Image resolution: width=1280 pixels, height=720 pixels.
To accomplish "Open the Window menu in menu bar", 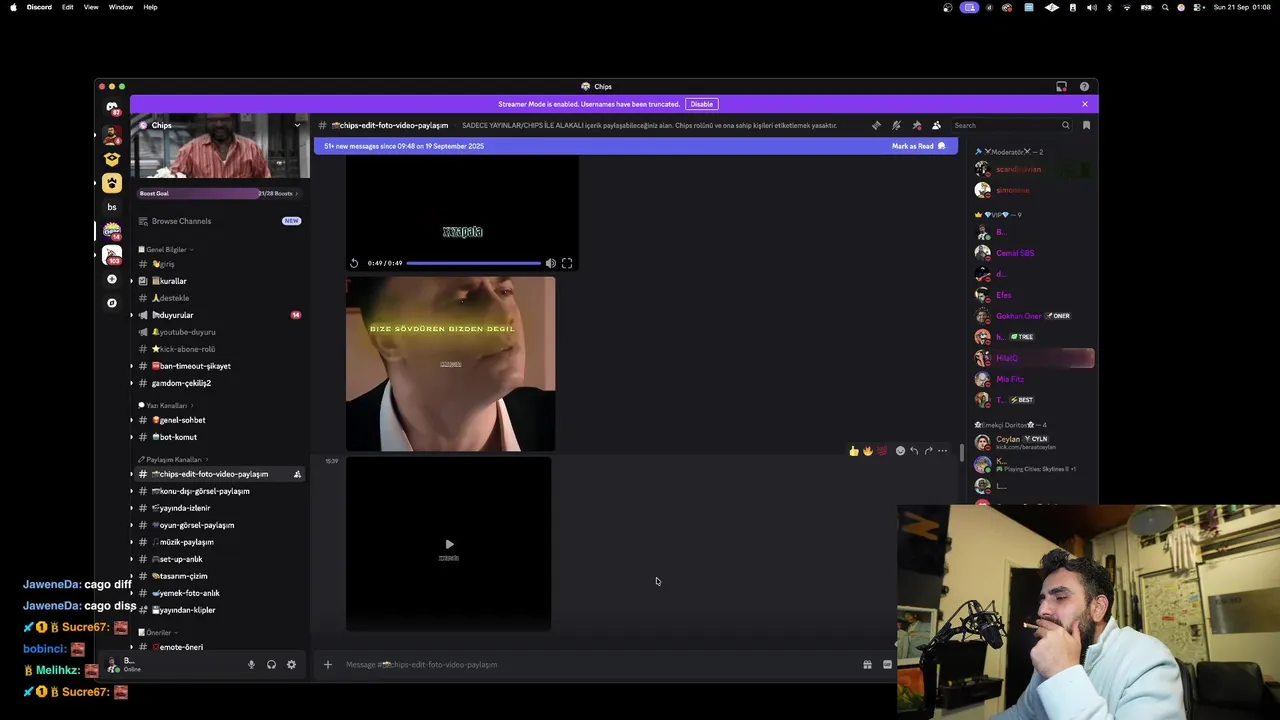I will 121,7.
